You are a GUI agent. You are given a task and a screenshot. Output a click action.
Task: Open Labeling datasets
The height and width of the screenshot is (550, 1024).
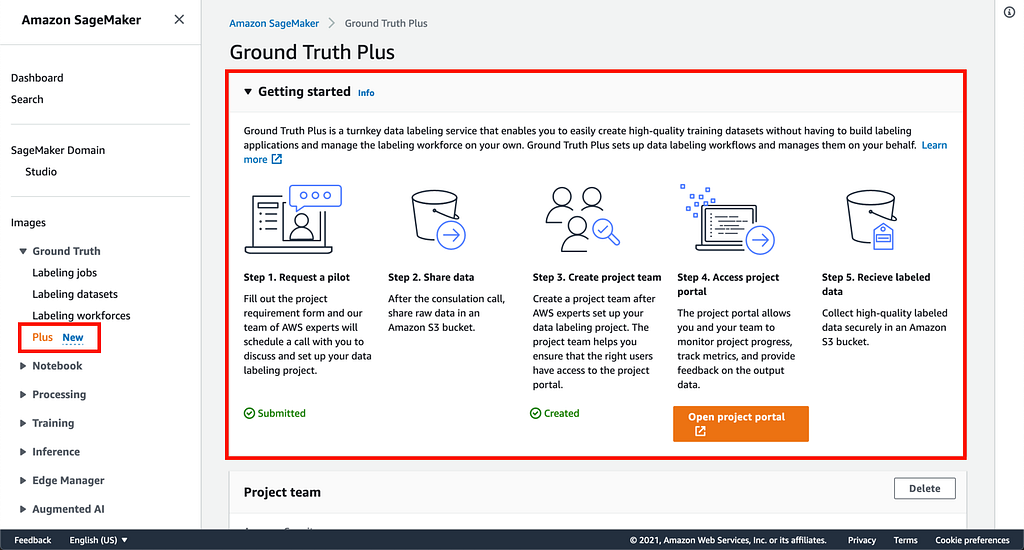[x=75, y=295]
